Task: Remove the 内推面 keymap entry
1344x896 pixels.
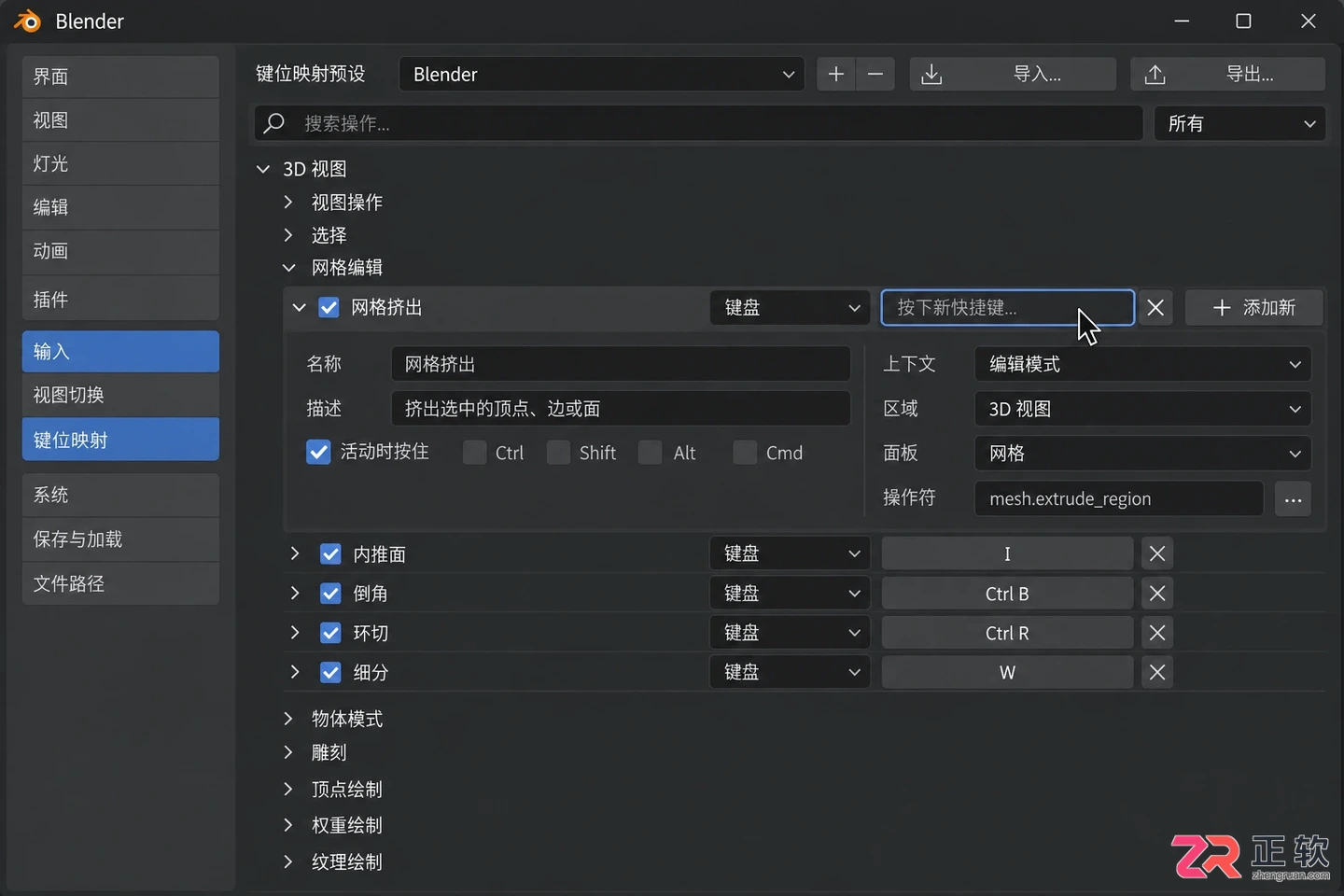Action: click(1157, 553)
